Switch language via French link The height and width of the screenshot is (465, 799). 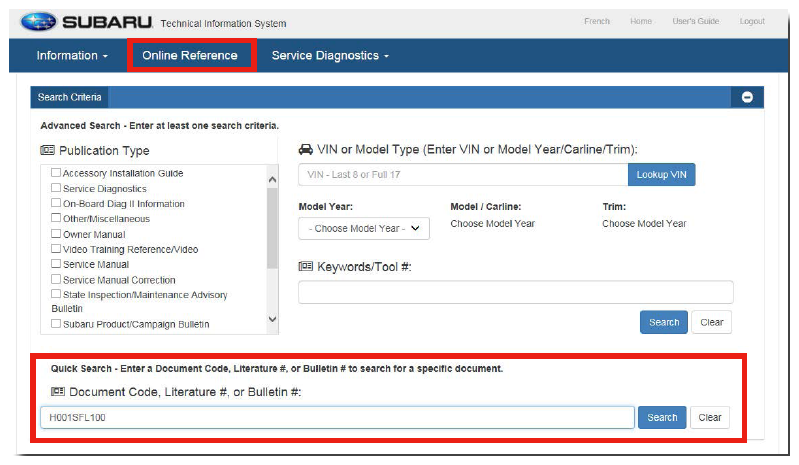click(597, 21)
